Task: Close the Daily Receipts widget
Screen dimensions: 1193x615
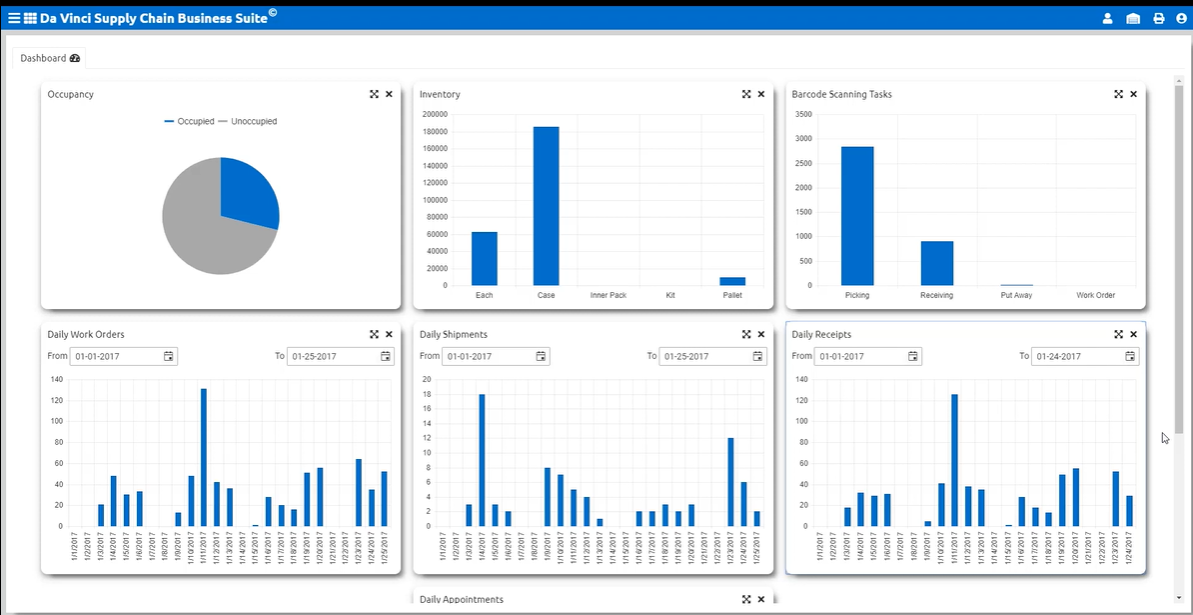Action: (x=1133, y=334)
